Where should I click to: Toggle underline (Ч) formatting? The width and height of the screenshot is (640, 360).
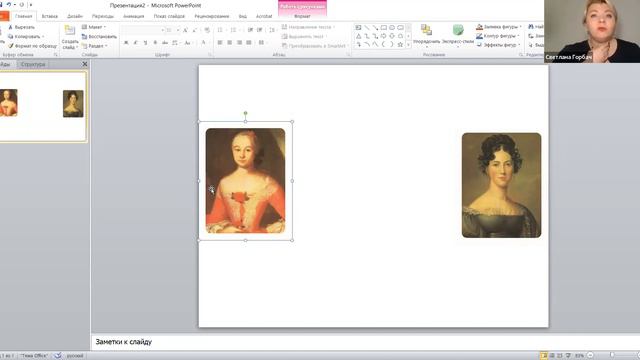145,42
